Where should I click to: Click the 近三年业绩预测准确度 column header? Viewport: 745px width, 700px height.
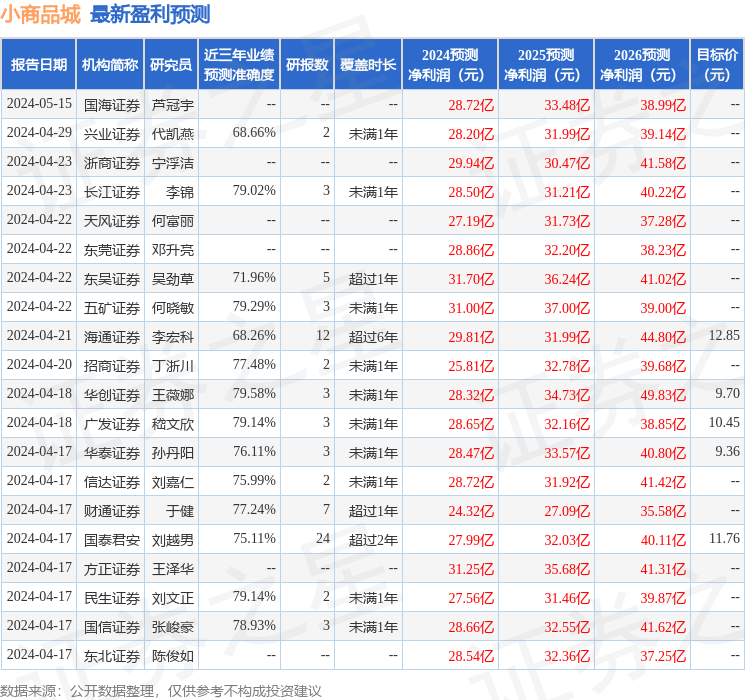239,65
